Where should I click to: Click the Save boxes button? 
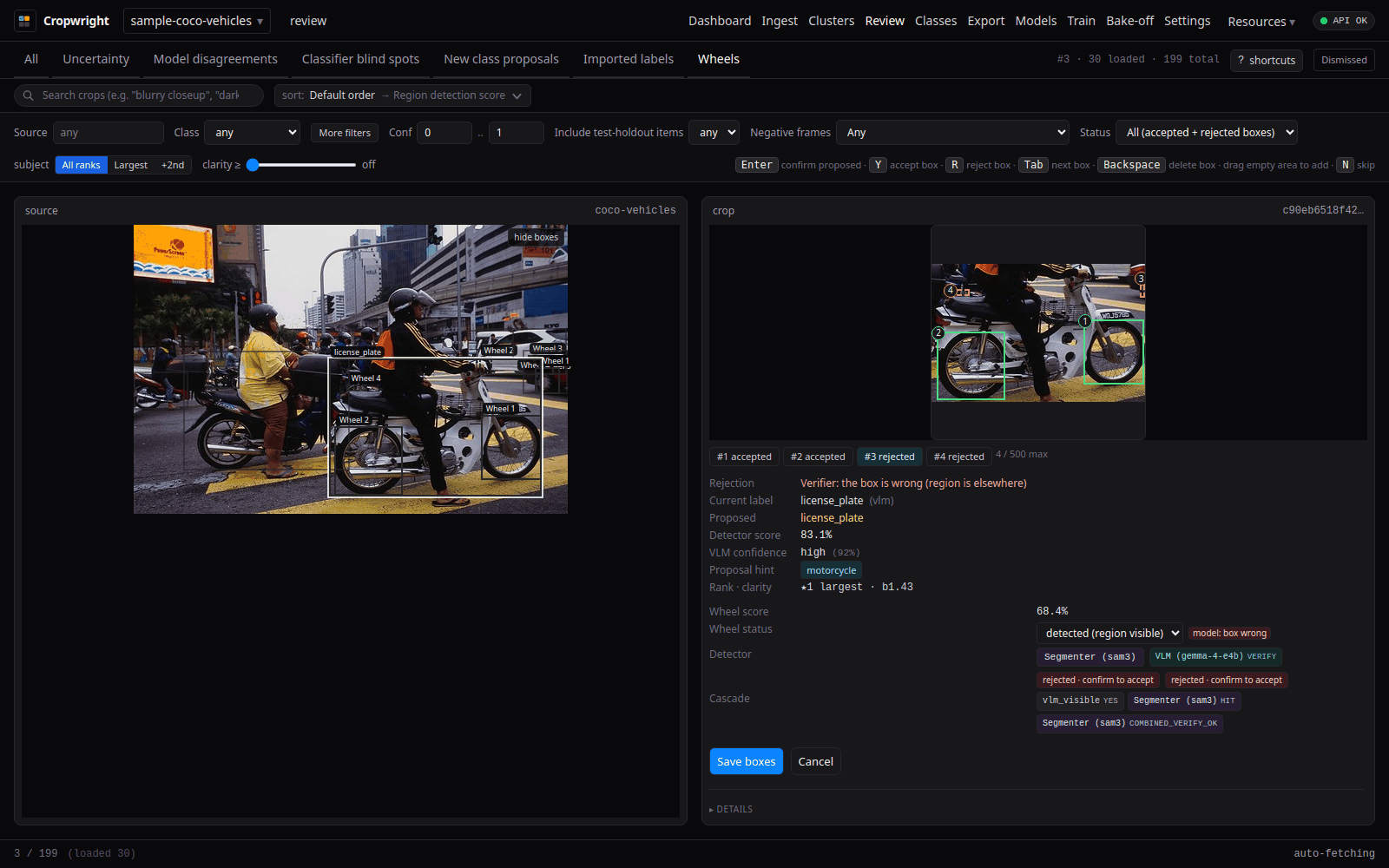(747, 761)
